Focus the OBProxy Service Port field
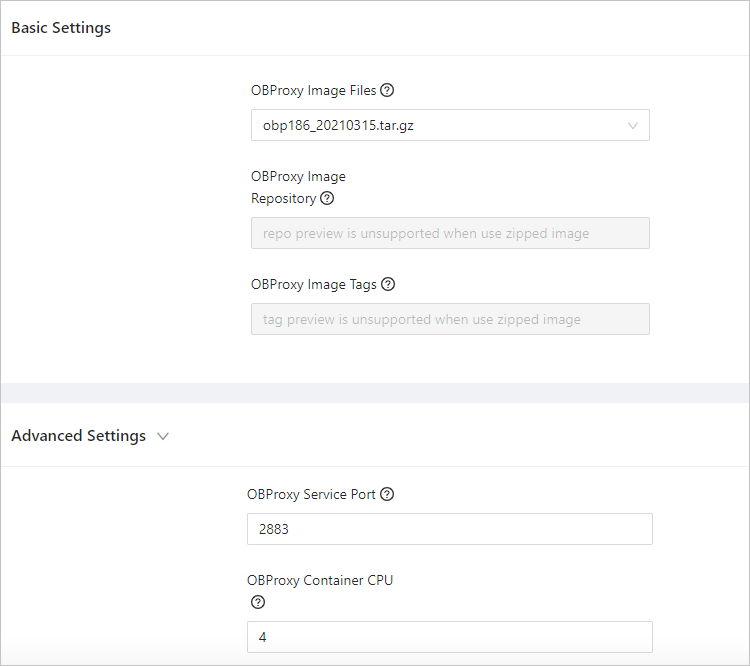 pyautogui.click(x=449, y=529)
